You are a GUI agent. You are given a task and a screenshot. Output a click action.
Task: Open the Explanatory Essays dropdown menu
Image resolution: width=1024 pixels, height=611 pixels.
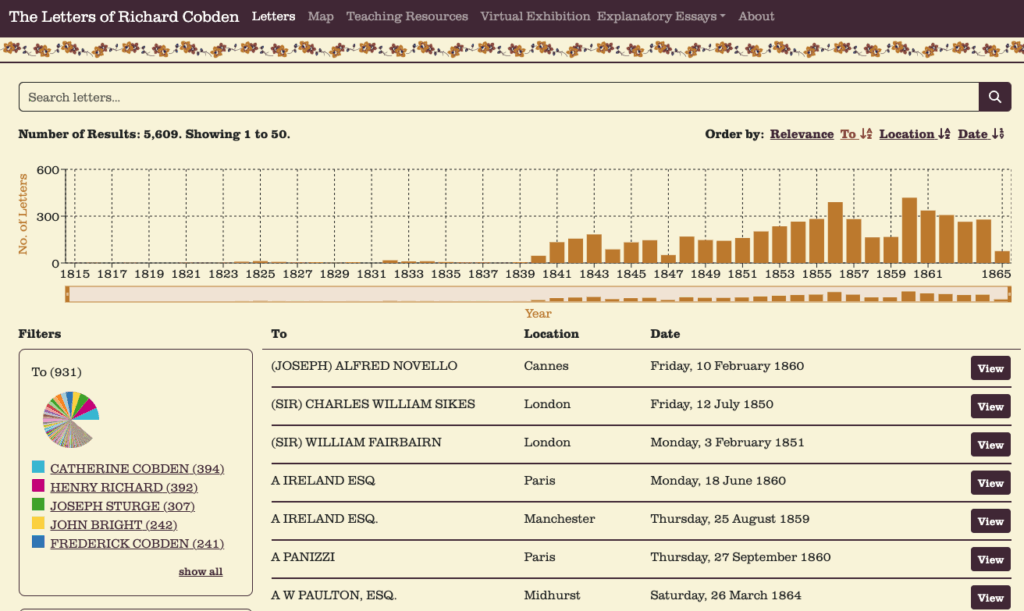(x=661, y=16)
